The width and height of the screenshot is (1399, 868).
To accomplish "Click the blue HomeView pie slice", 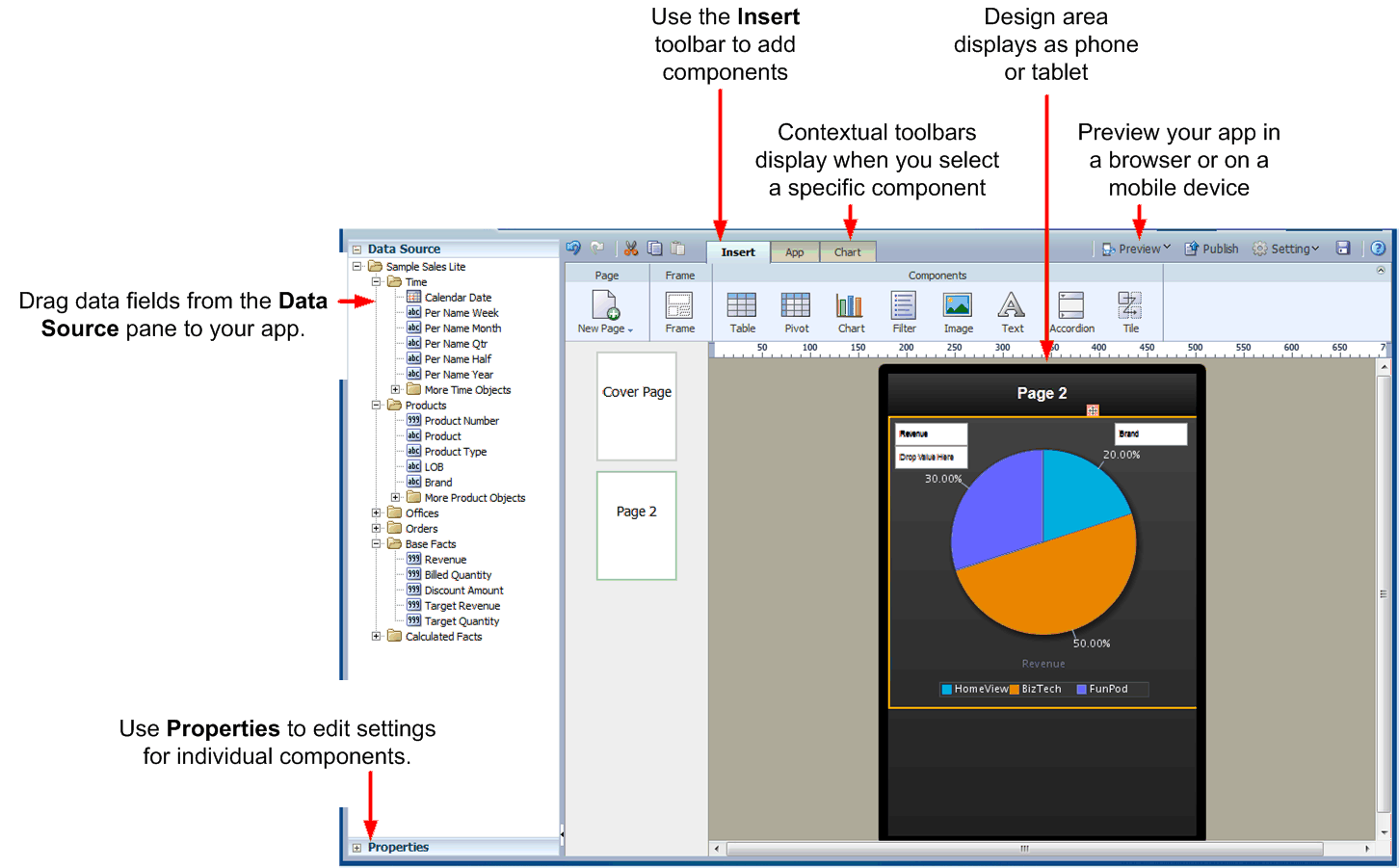I will click(1079, 496).
